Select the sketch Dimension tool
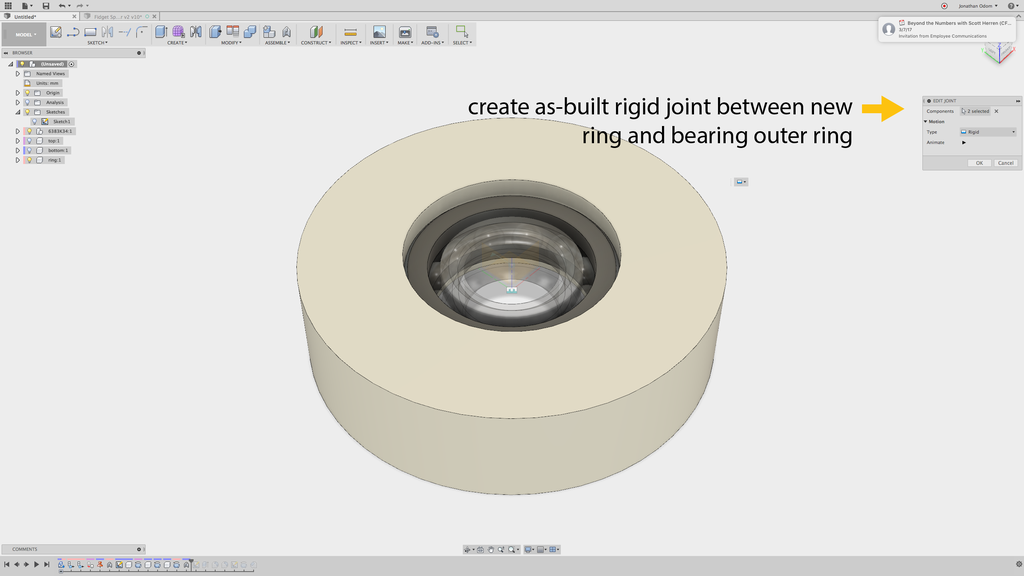The image size is (1024, 576). [x=125, y=31]
